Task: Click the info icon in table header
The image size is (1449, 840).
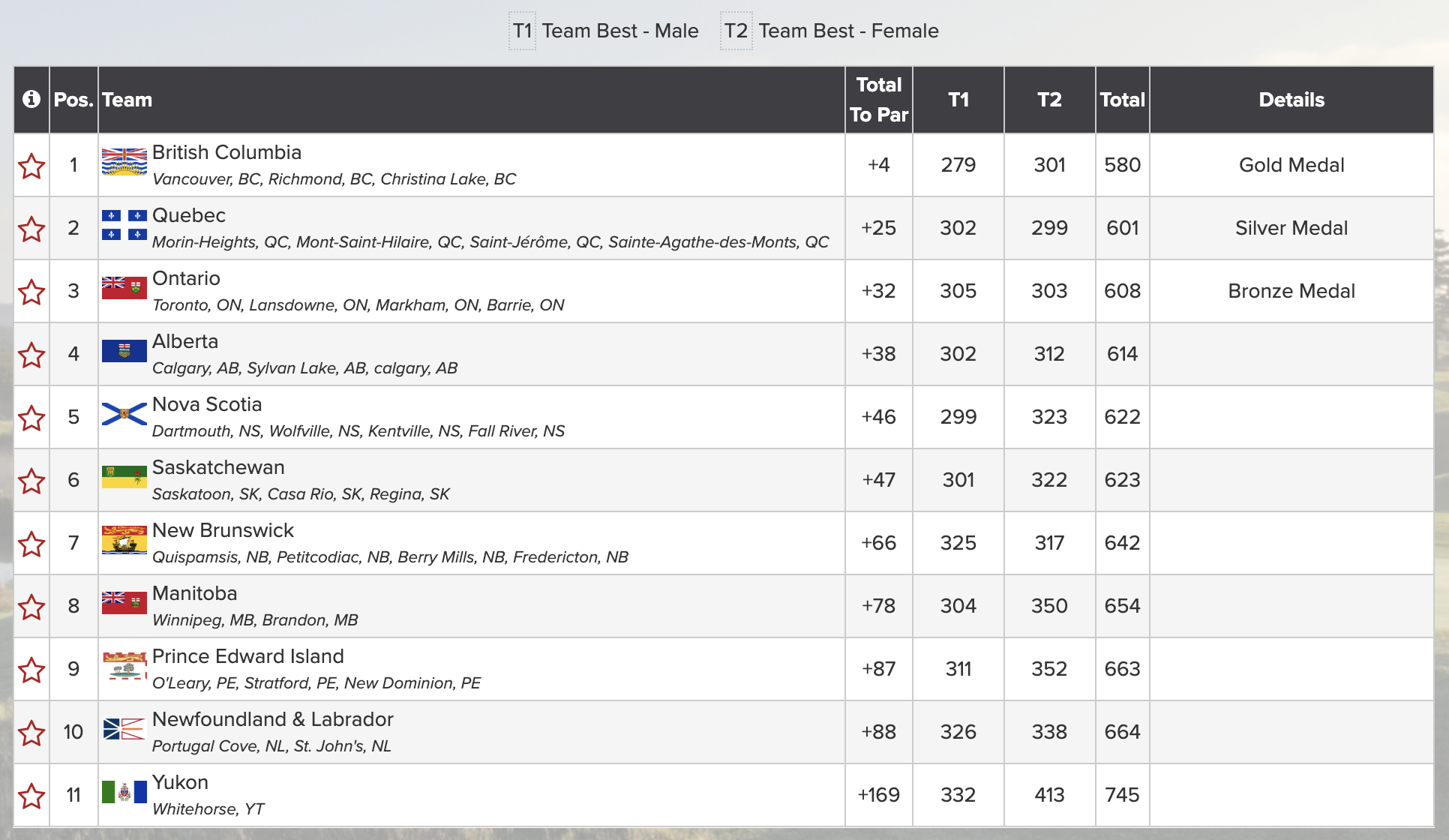Action: [x=31, y=99]
